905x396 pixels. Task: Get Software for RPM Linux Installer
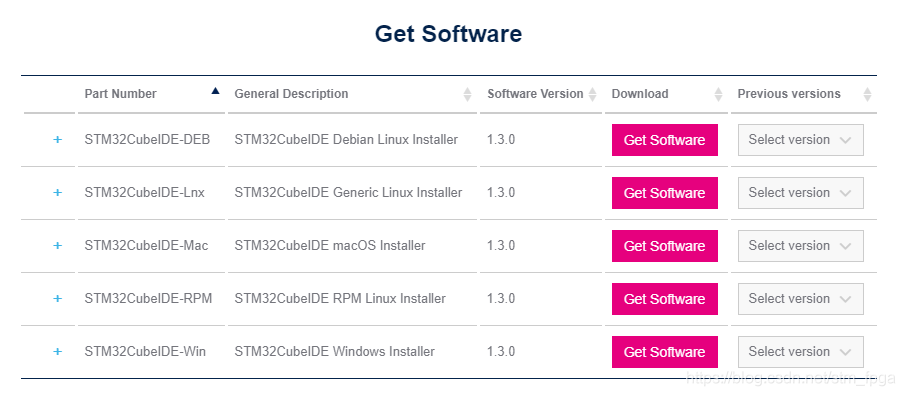pos(665,299)
